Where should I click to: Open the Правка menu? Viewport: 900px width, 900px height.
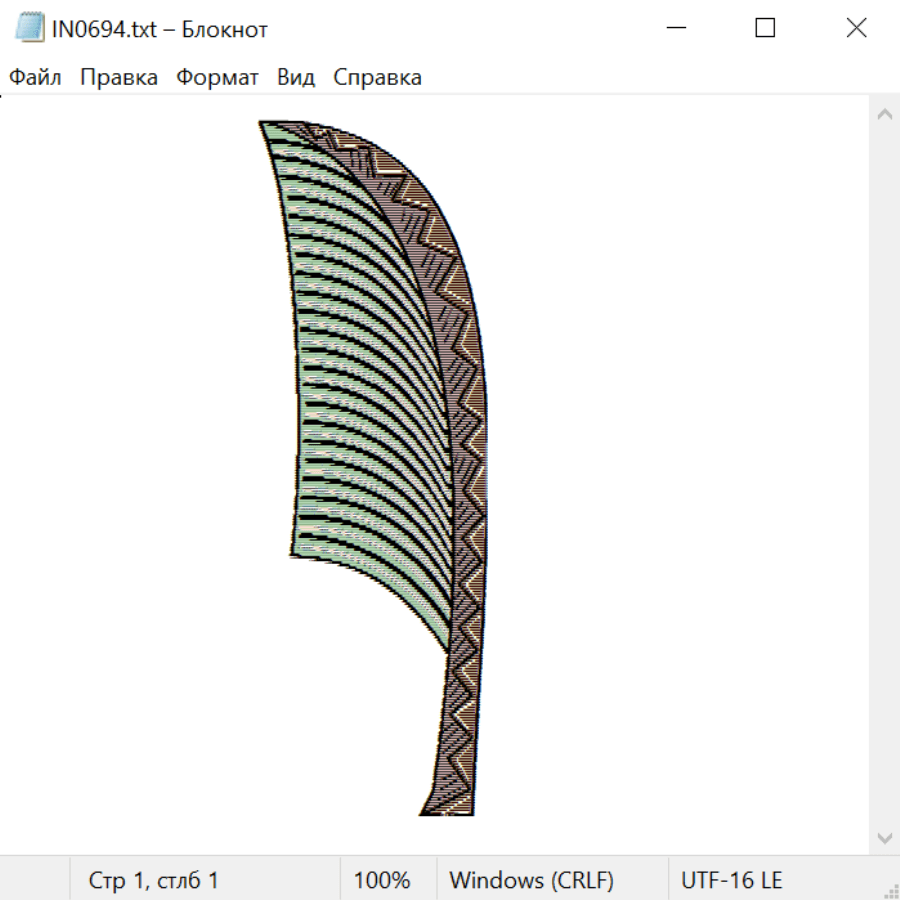pos(119,78)
